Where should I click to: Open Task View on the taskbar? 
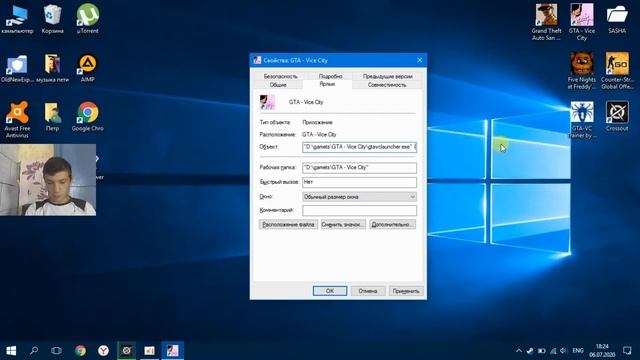point(57,351)
